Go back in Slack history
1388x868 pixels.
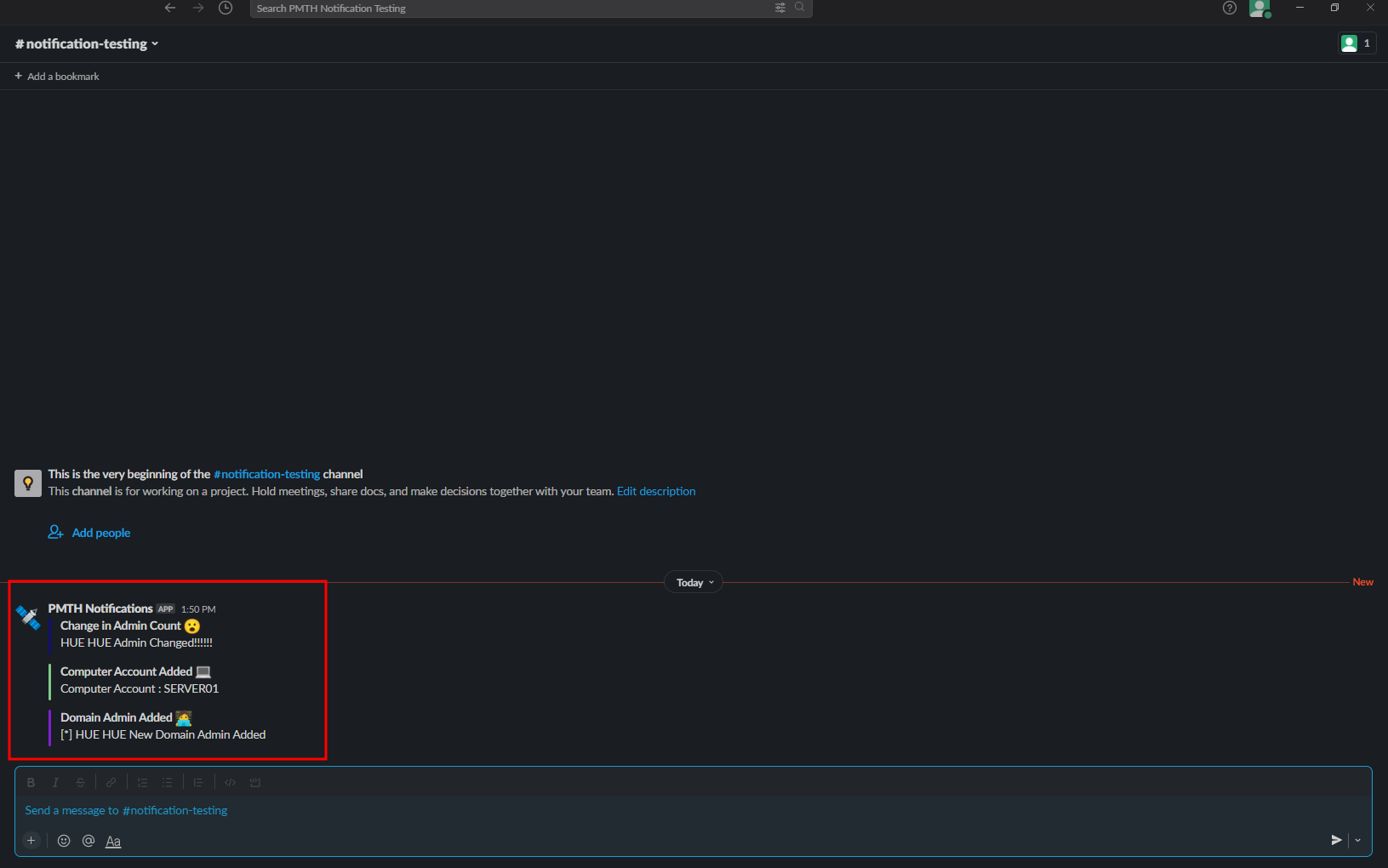pos(170,8)
